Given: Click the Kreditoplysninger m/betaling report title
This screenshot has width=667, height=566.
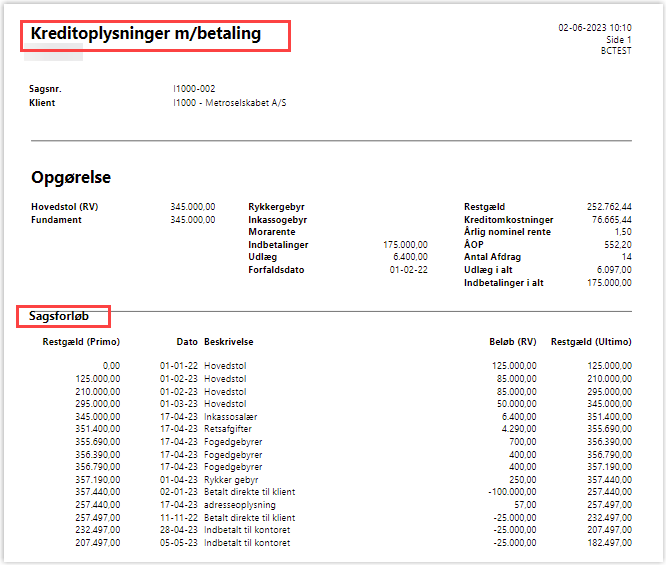Looking at the screenshot, I should click(x=146, y=34).
